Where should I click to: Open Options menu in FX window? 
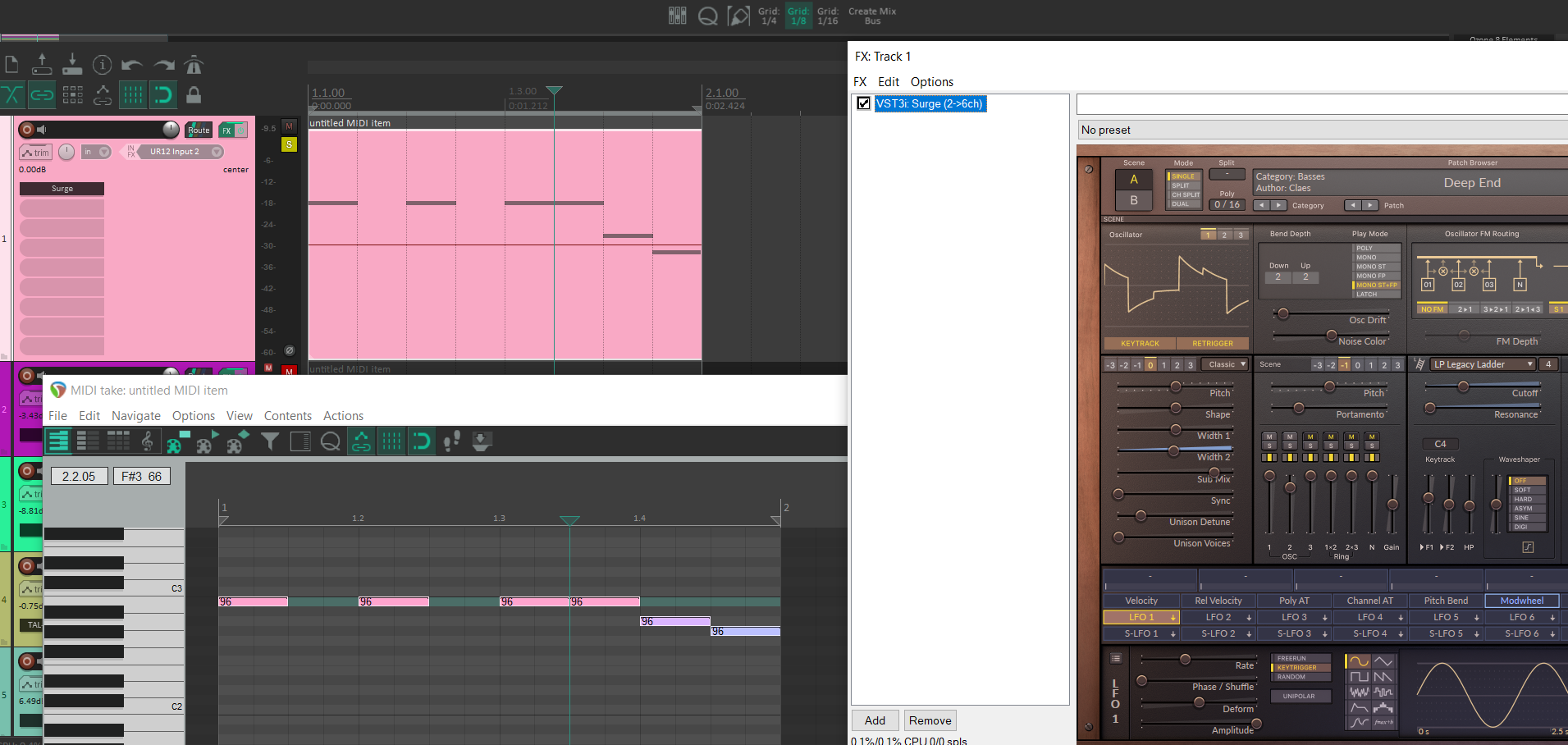[x=932, y=82]
